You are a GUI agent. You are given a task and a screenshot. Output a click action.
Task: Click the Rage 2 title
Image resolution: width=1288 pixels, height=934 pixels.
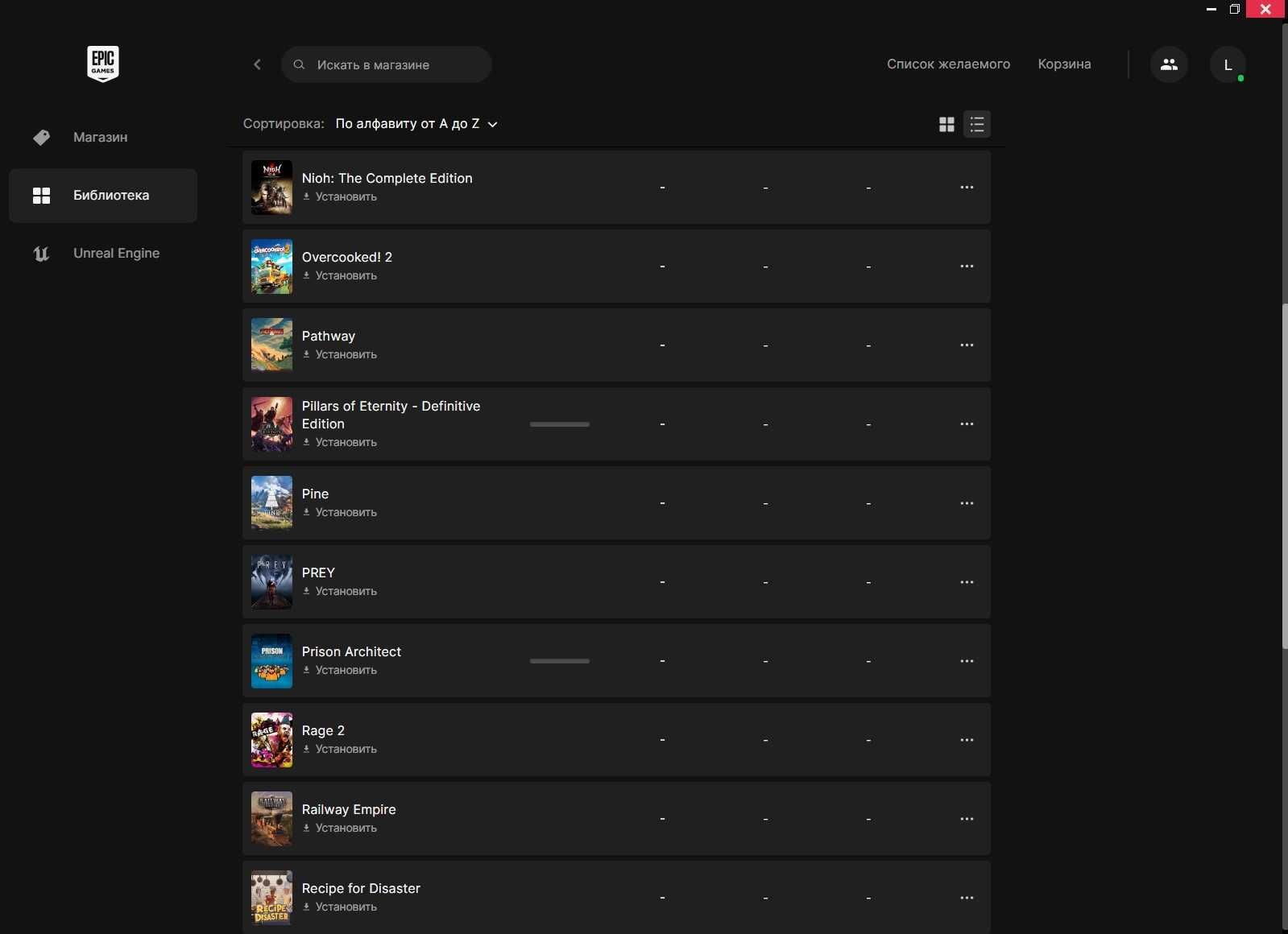point(323,731)
